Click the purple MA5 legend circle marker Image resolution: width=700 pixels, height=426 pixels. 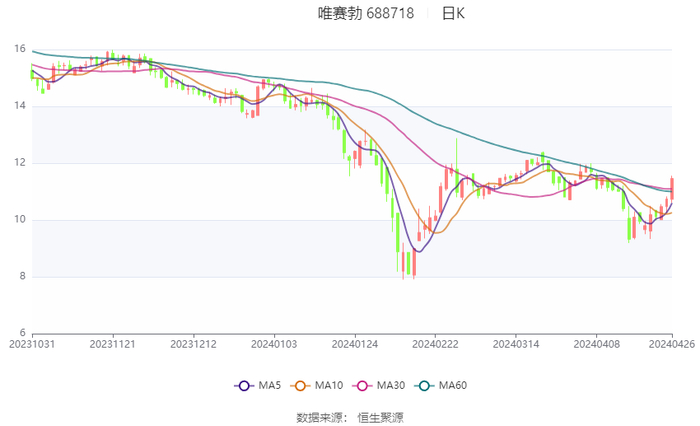(243, 386)
